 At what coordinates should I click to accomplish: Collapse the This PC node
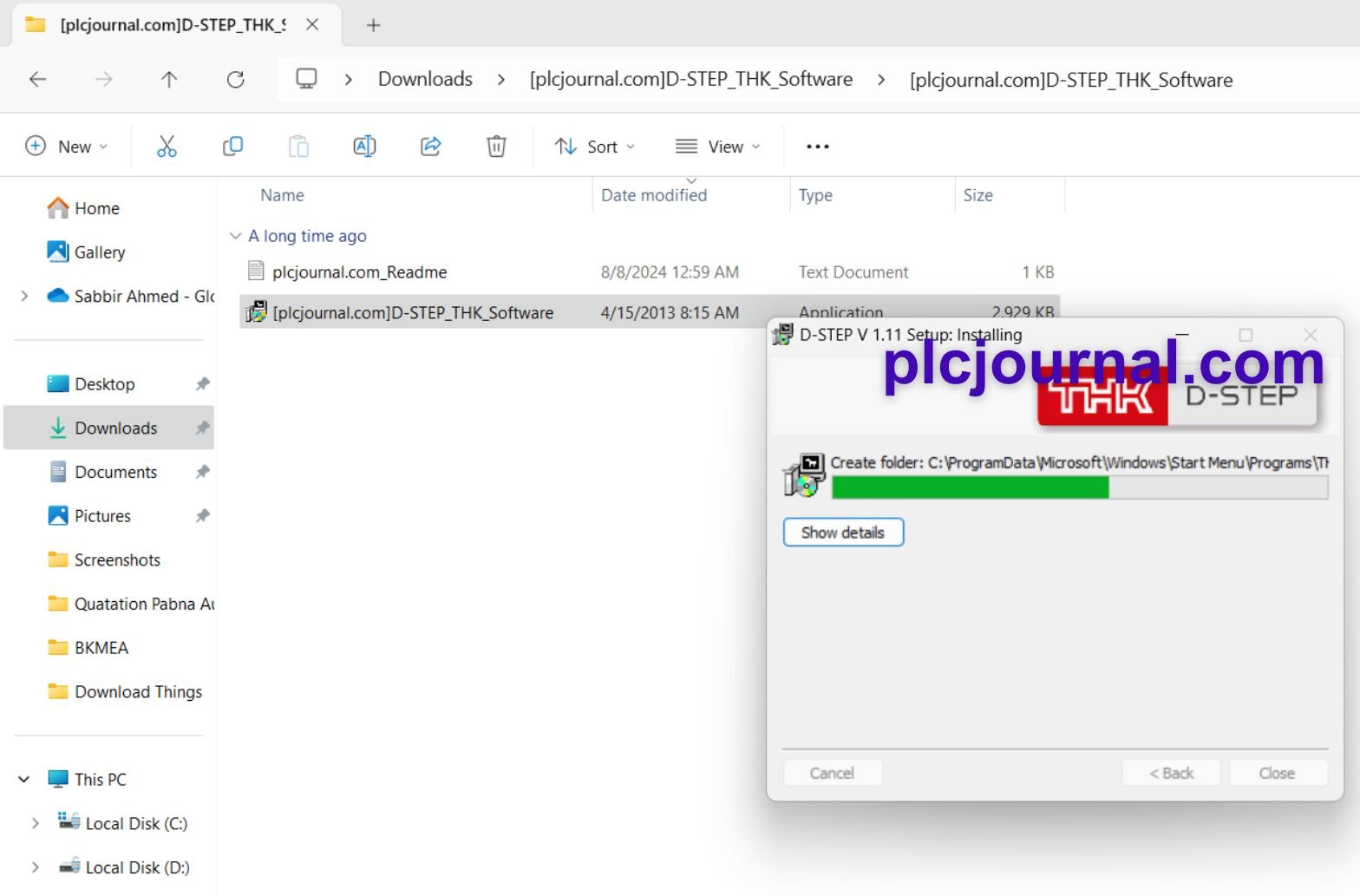click(24, 779)
